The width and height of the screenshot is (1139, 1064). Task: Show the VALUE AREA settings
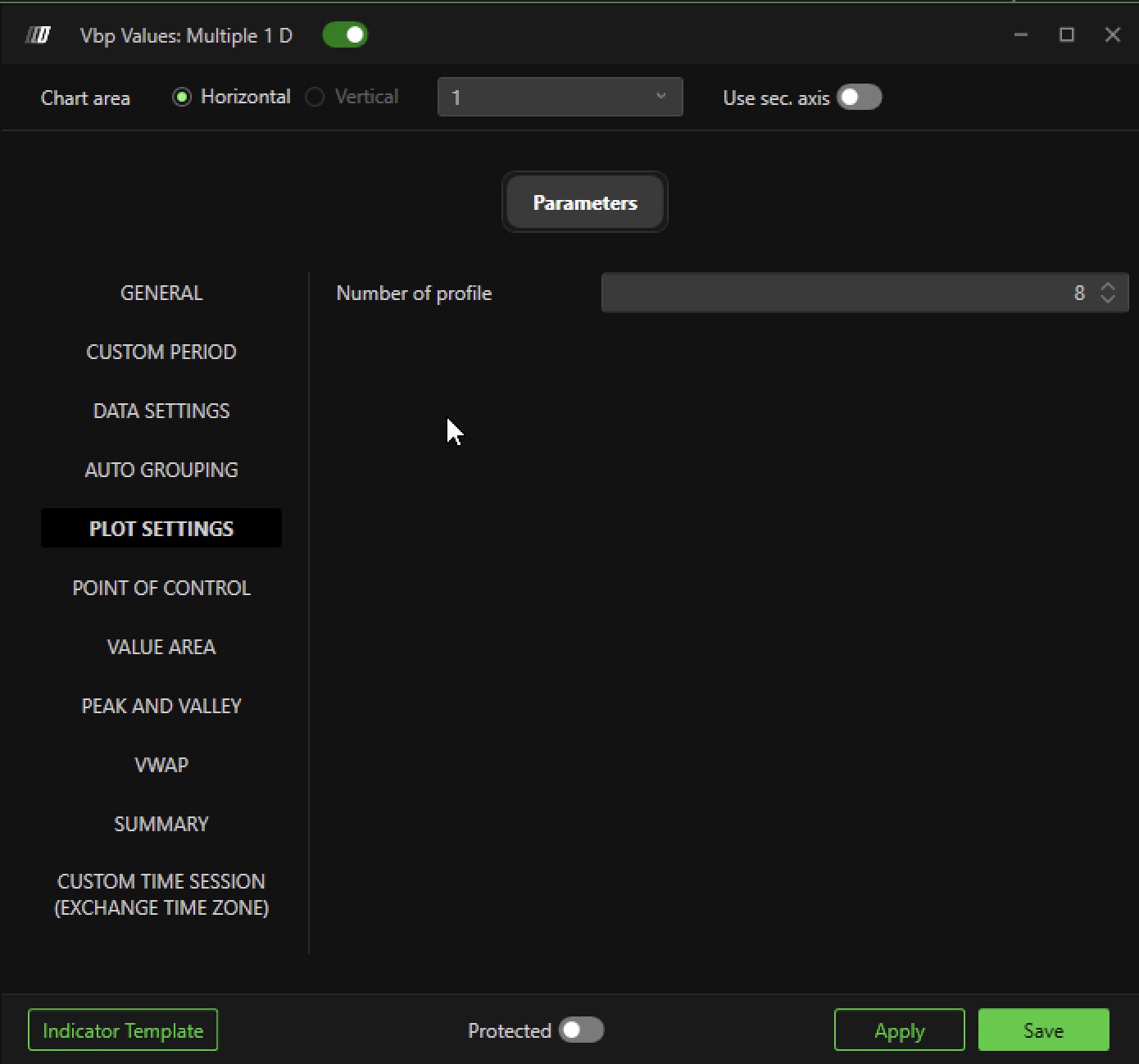(x=161, y=648)
